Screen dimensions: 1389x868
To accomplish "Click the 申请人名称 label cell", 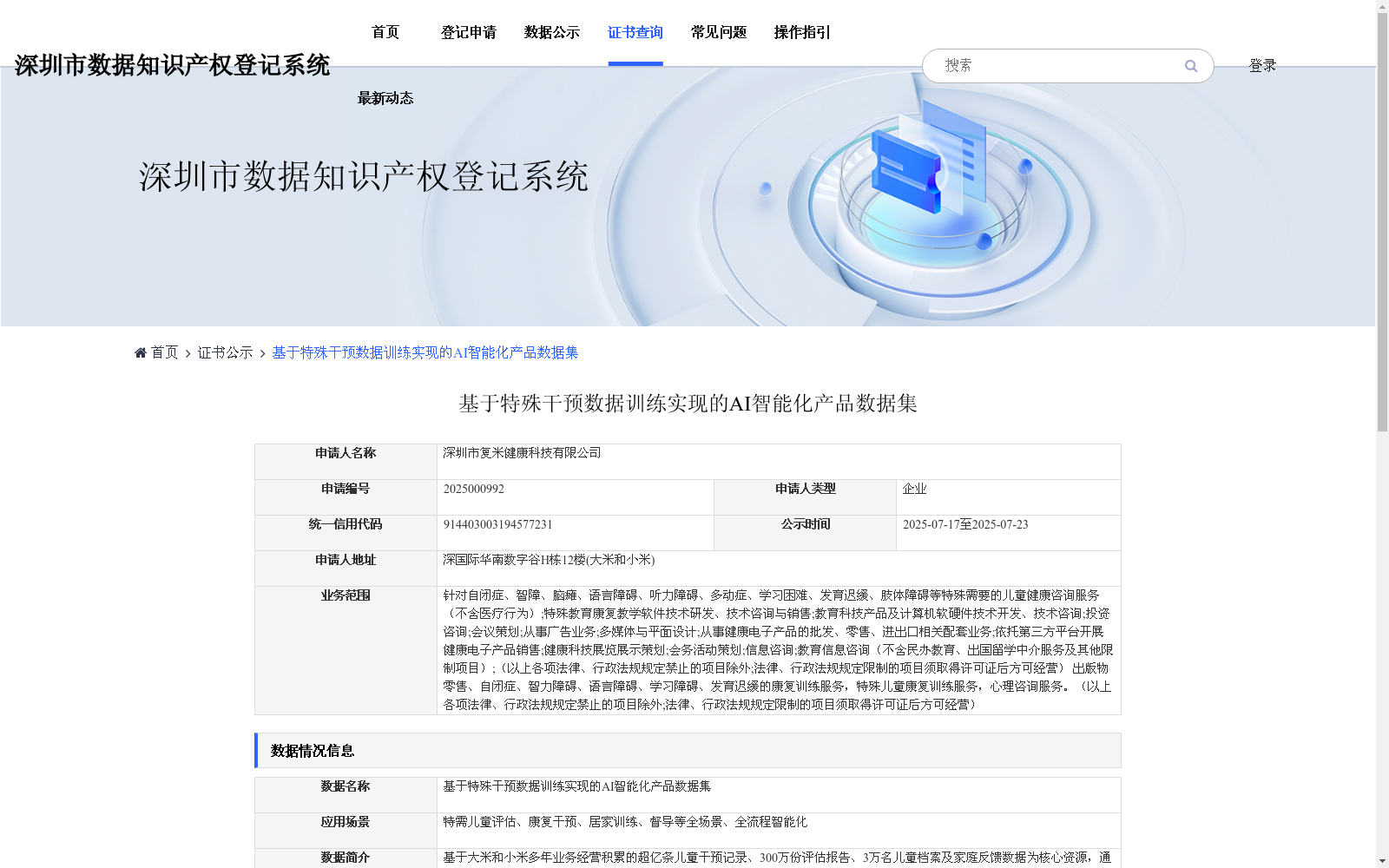I will coord(346,462).
